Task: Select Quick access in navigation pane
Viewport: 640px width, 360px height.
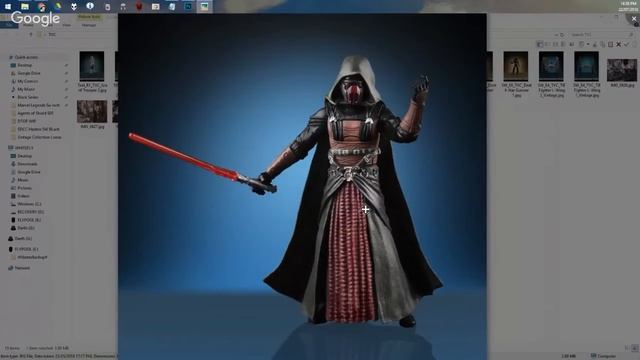Action: click(x=26, y=57)
